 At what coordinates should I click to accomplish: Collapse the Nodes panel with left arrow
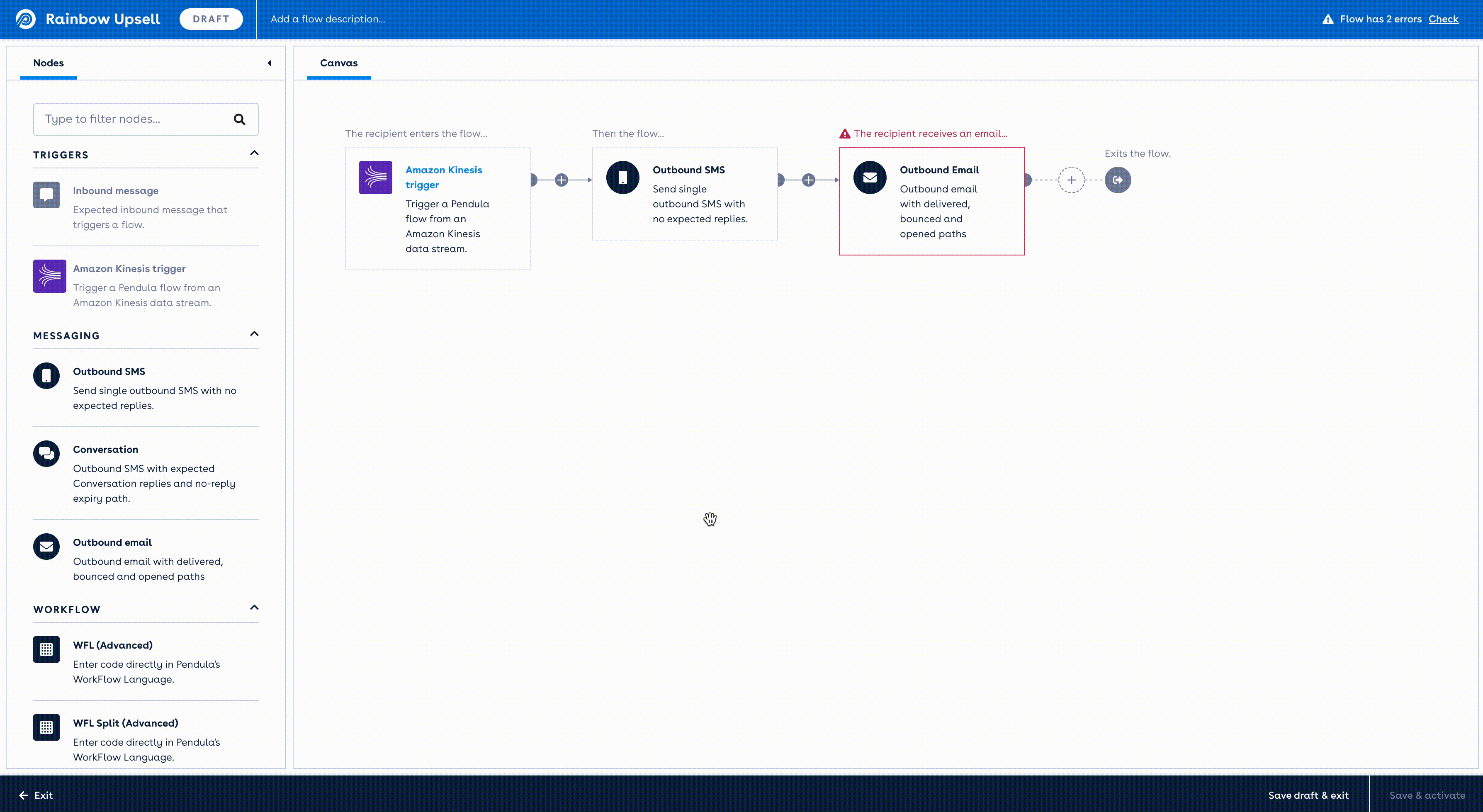tap(269, 63)
